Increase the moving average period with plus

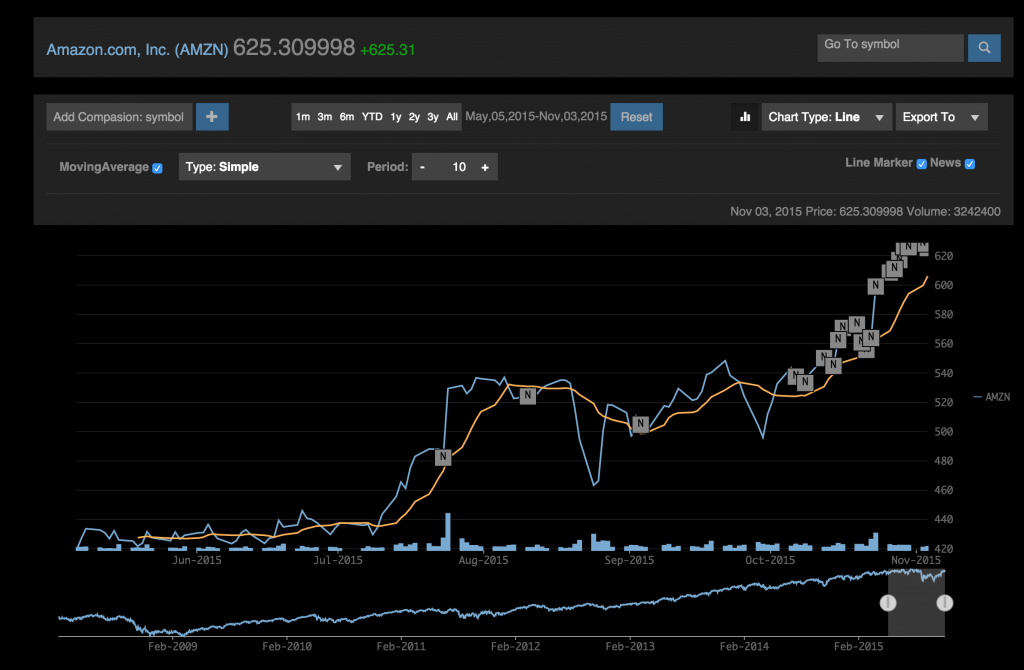[x=485, y=167]
